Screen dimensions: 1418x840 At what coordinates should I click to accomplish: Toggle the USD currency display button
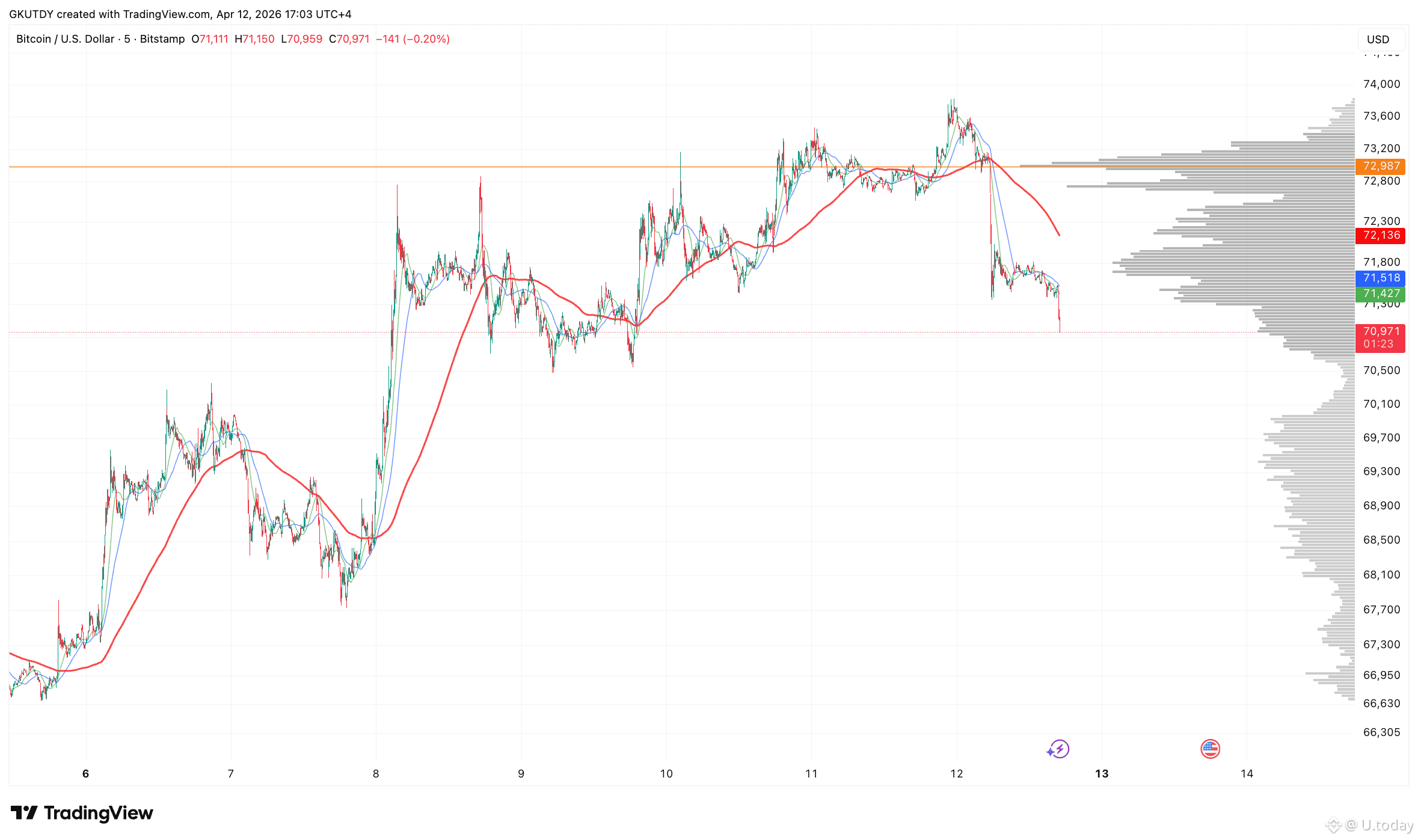pyautogui.click(x=1381, y=39)
